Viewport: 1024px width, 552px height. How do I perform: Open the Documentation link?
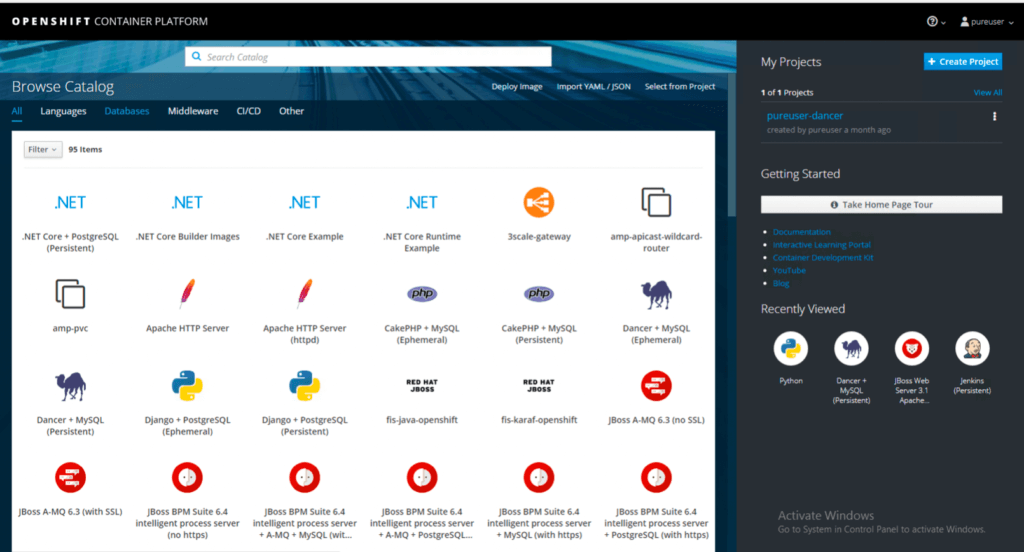[801, 232]
